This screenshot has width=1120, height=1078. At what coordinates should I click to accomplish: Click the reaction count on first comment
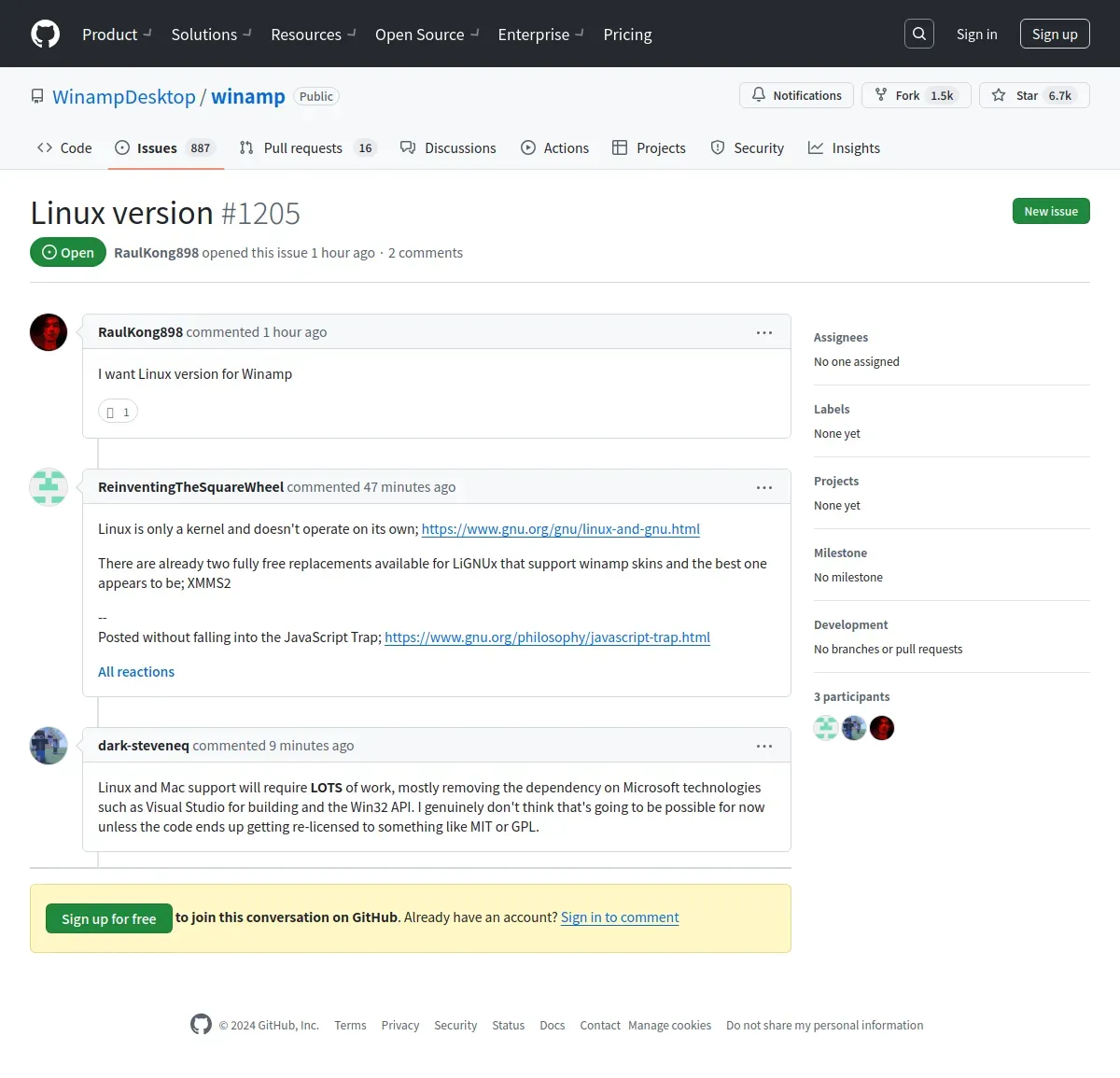(118, 412)
